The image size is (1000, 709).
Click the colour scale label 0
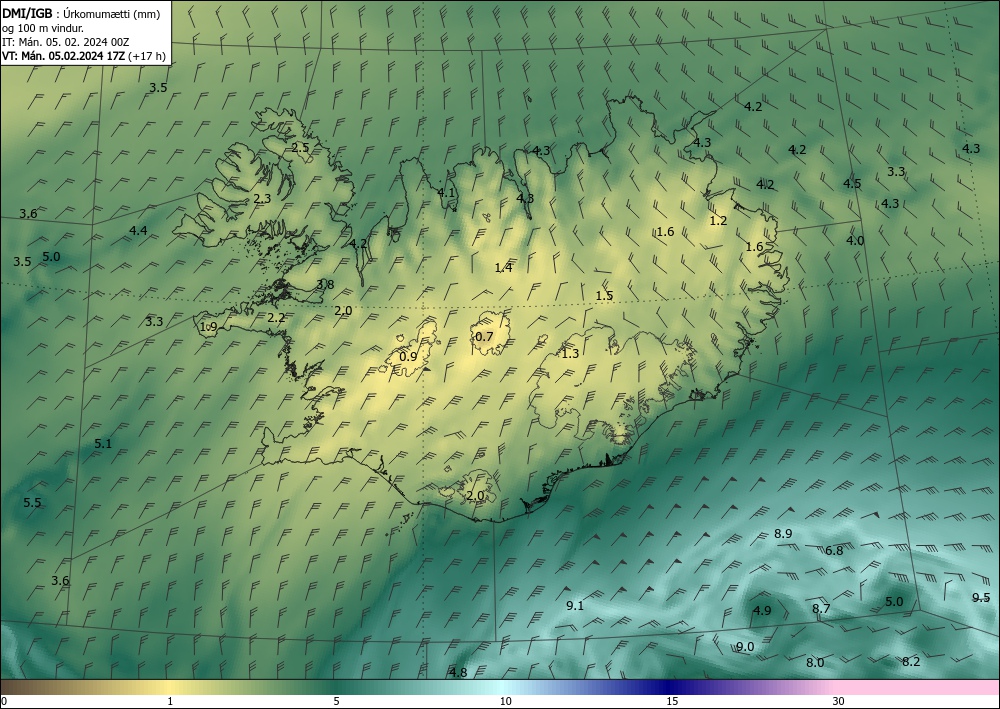[4, 701]
